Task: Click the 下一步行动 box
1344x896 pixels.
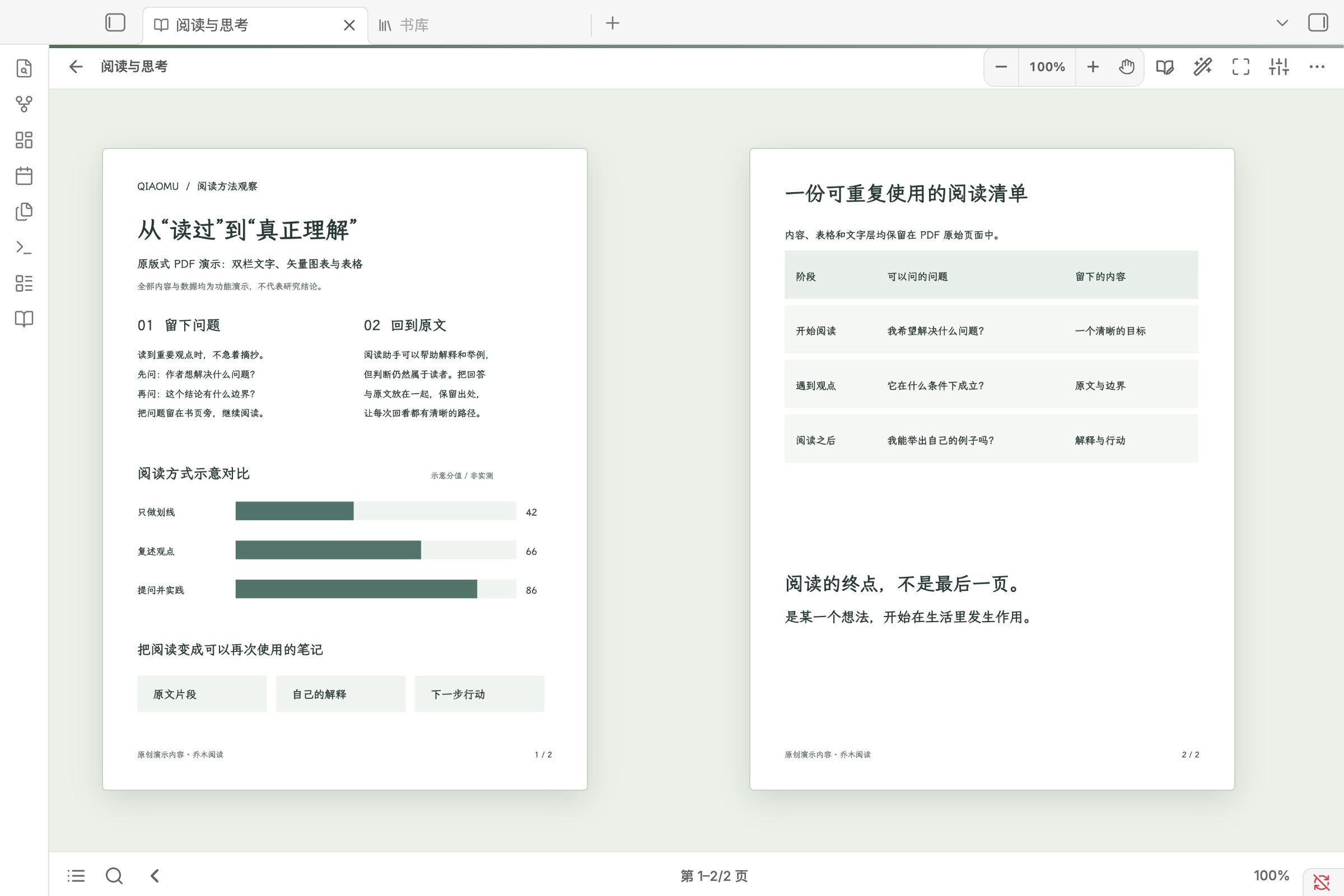Action: tap(479, 694)
